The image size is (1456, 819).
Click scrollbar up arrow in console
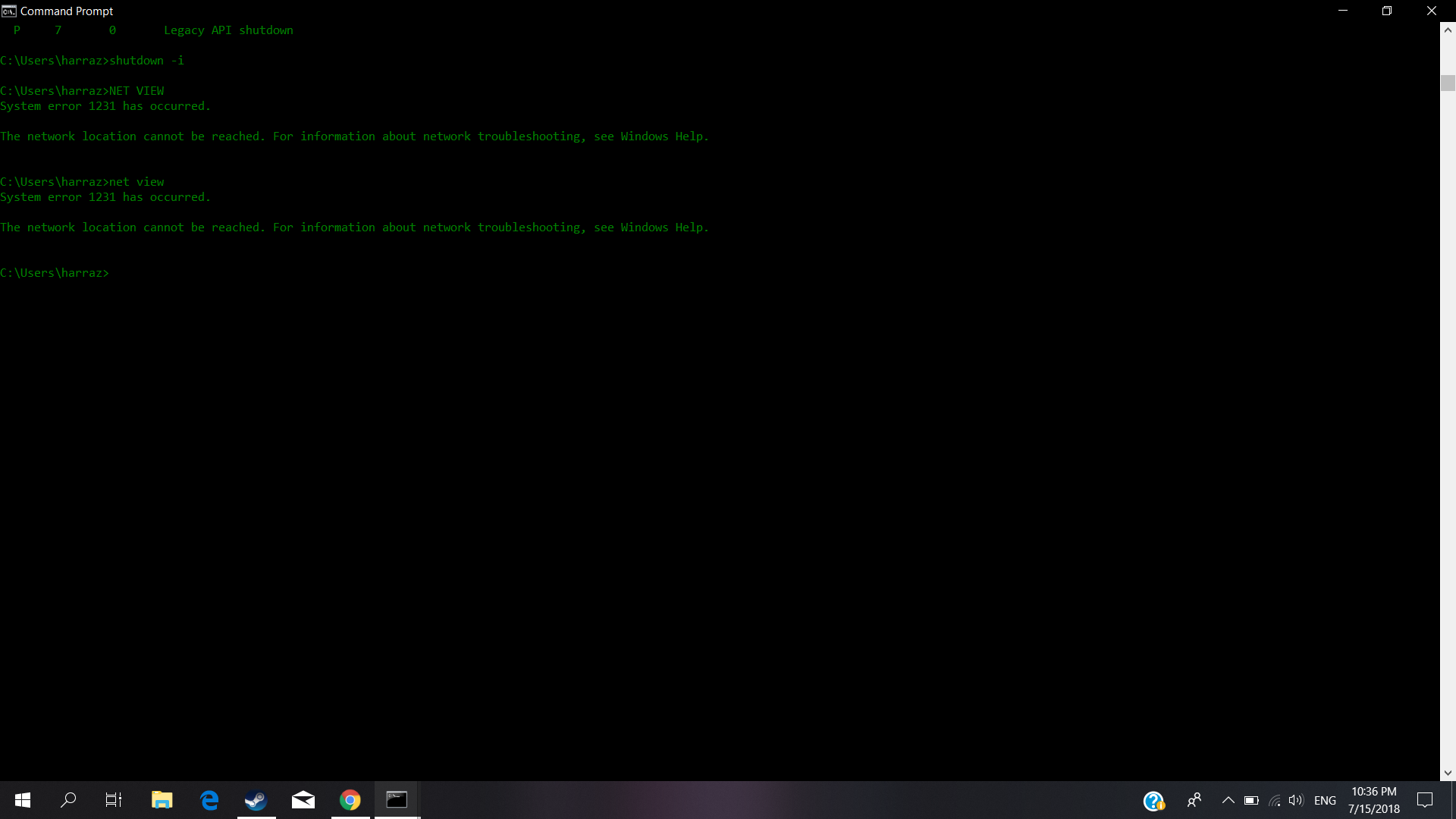click(1448, 30)
